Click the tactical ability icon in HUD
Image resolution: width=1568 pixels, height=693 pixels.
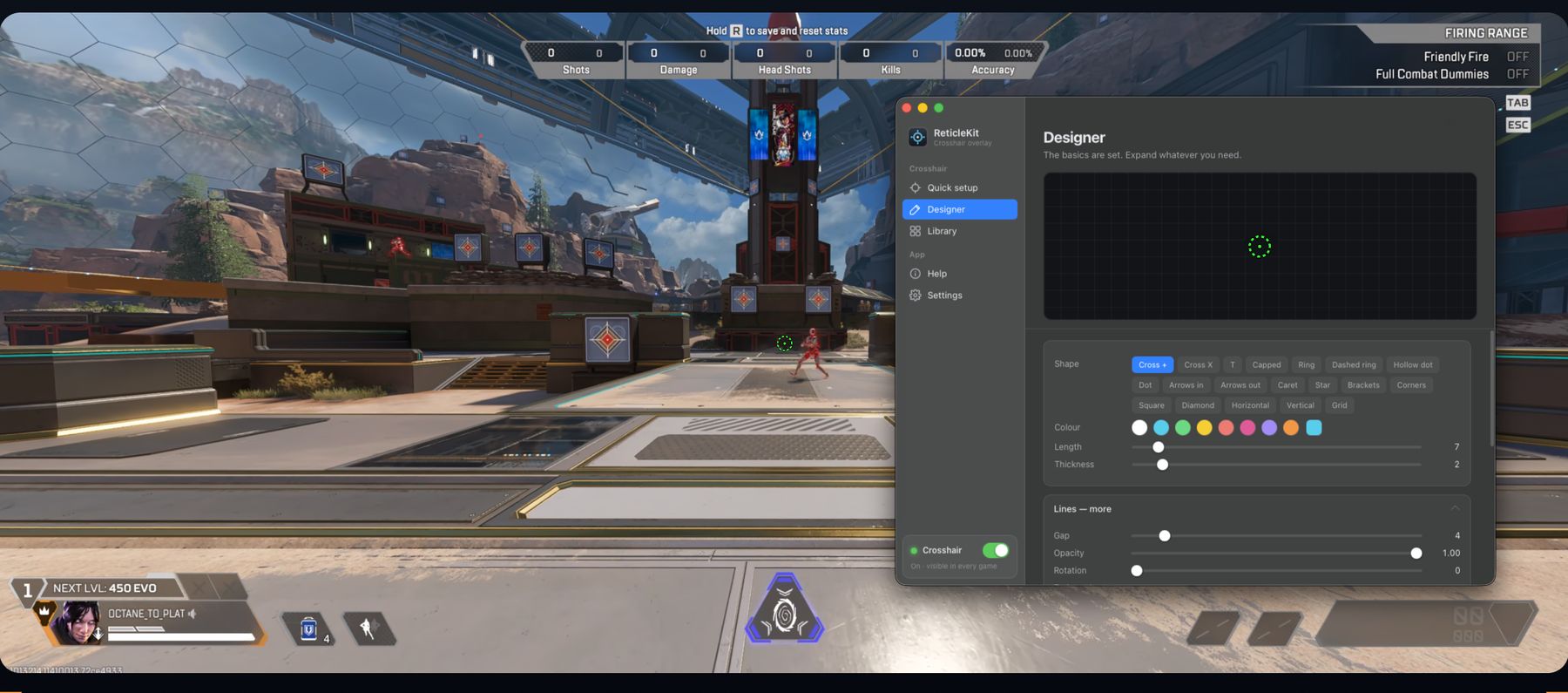(x=369, y=628)
